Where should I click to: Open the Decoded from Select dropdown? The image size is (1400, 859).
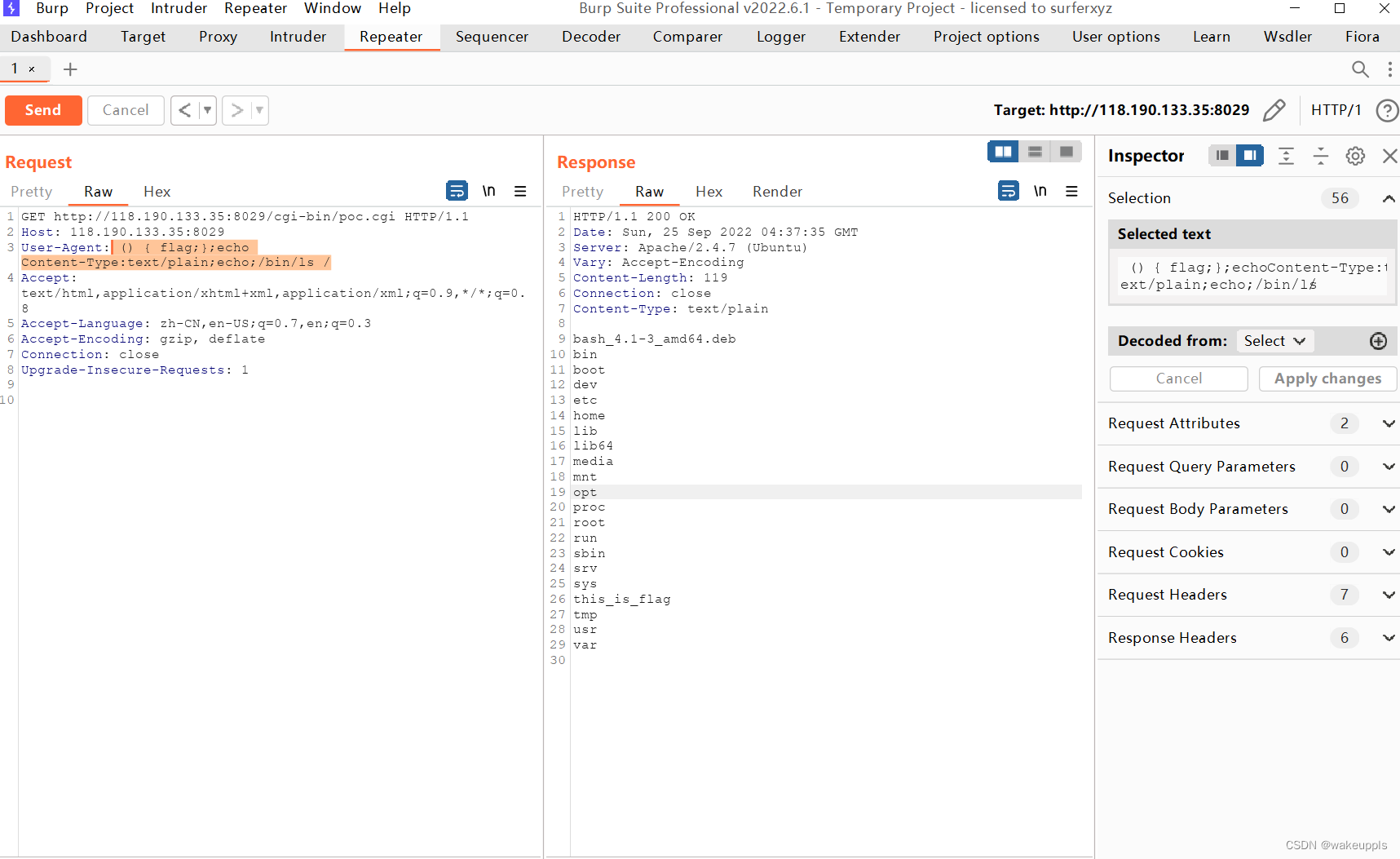point(1274,341)
